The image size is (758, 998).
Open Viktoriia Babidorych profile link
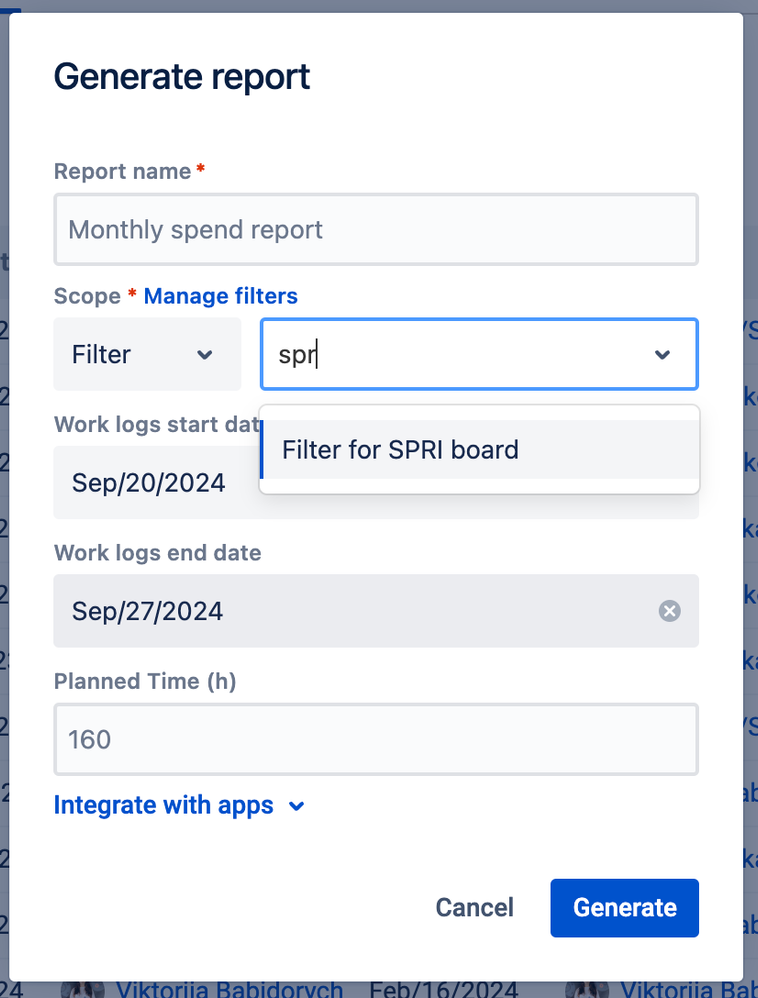229,990
